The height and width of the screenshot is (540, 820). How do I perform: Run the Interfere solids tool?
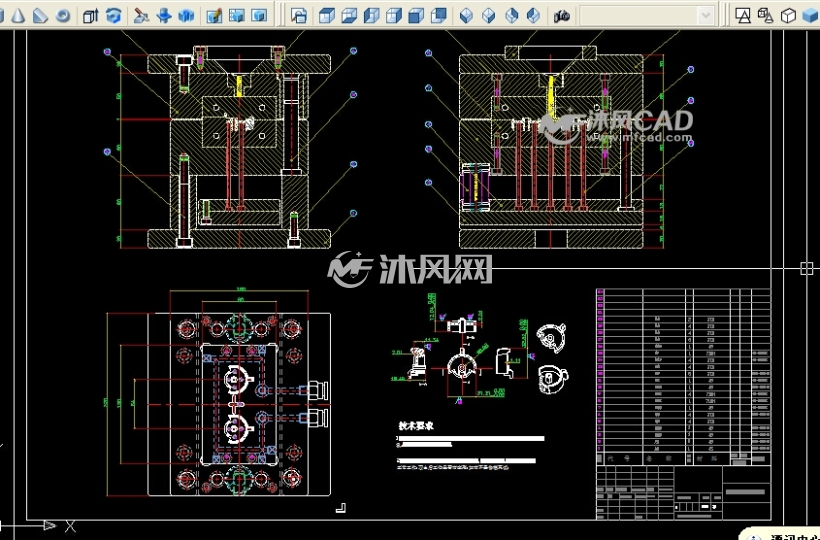(186, 16)
